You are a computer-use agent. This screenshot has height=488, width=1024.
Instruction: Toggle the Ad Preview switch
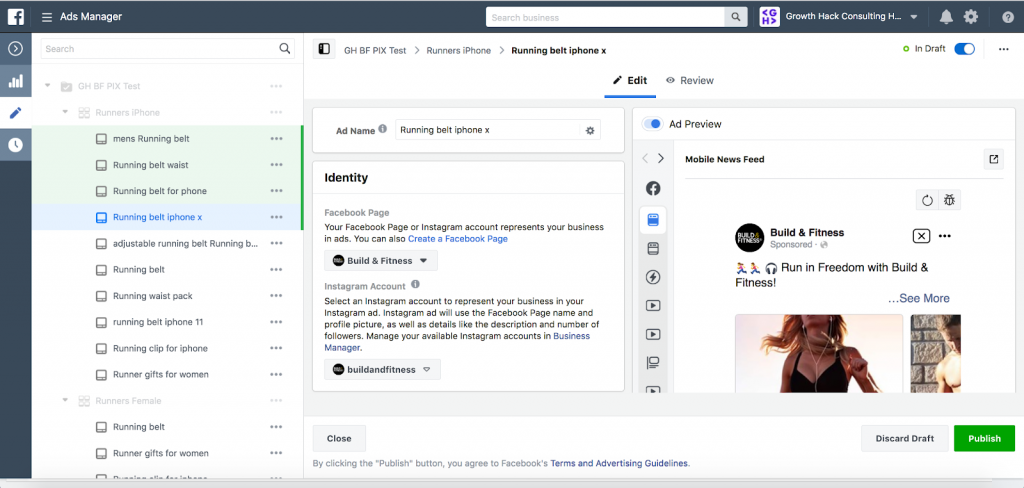pos(652,124)
